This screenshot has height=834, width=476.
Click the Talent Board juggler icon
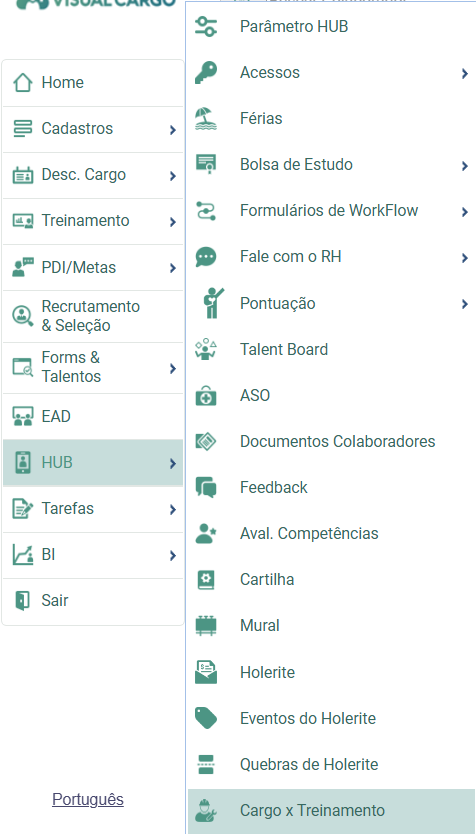coord(206,349)
